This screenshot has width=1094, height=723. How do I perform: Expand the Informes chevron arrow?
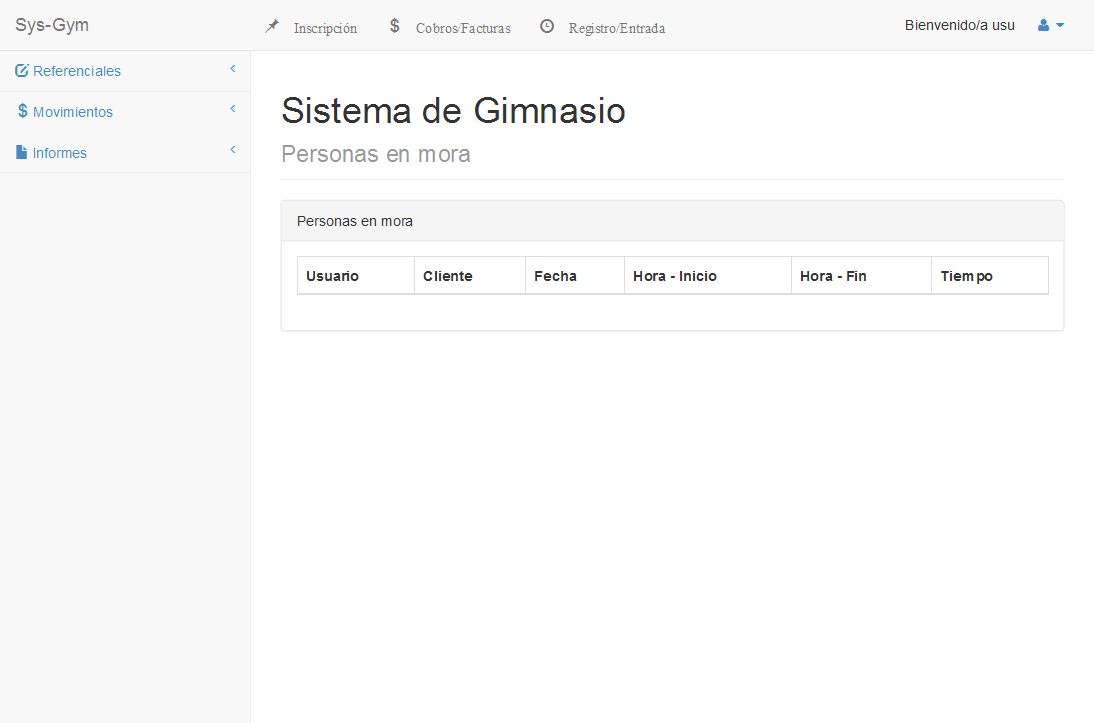(x=233, y=150)
